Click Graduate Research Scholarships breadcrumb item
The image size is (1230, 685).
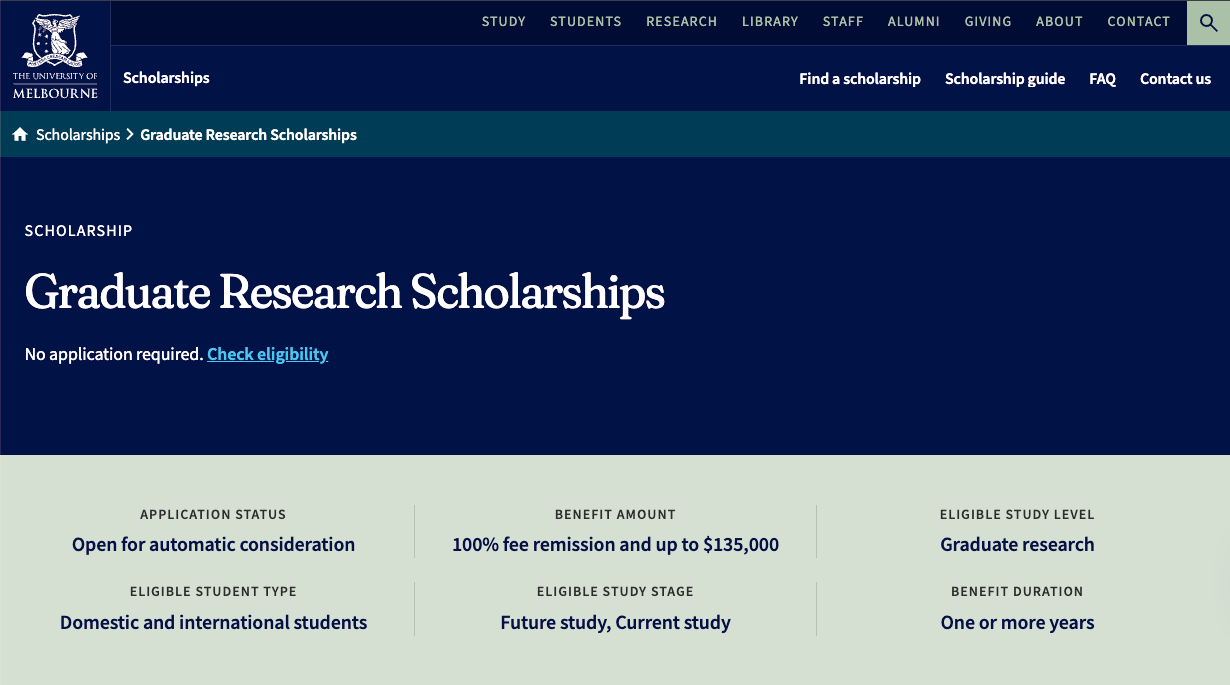click(249, 134)
